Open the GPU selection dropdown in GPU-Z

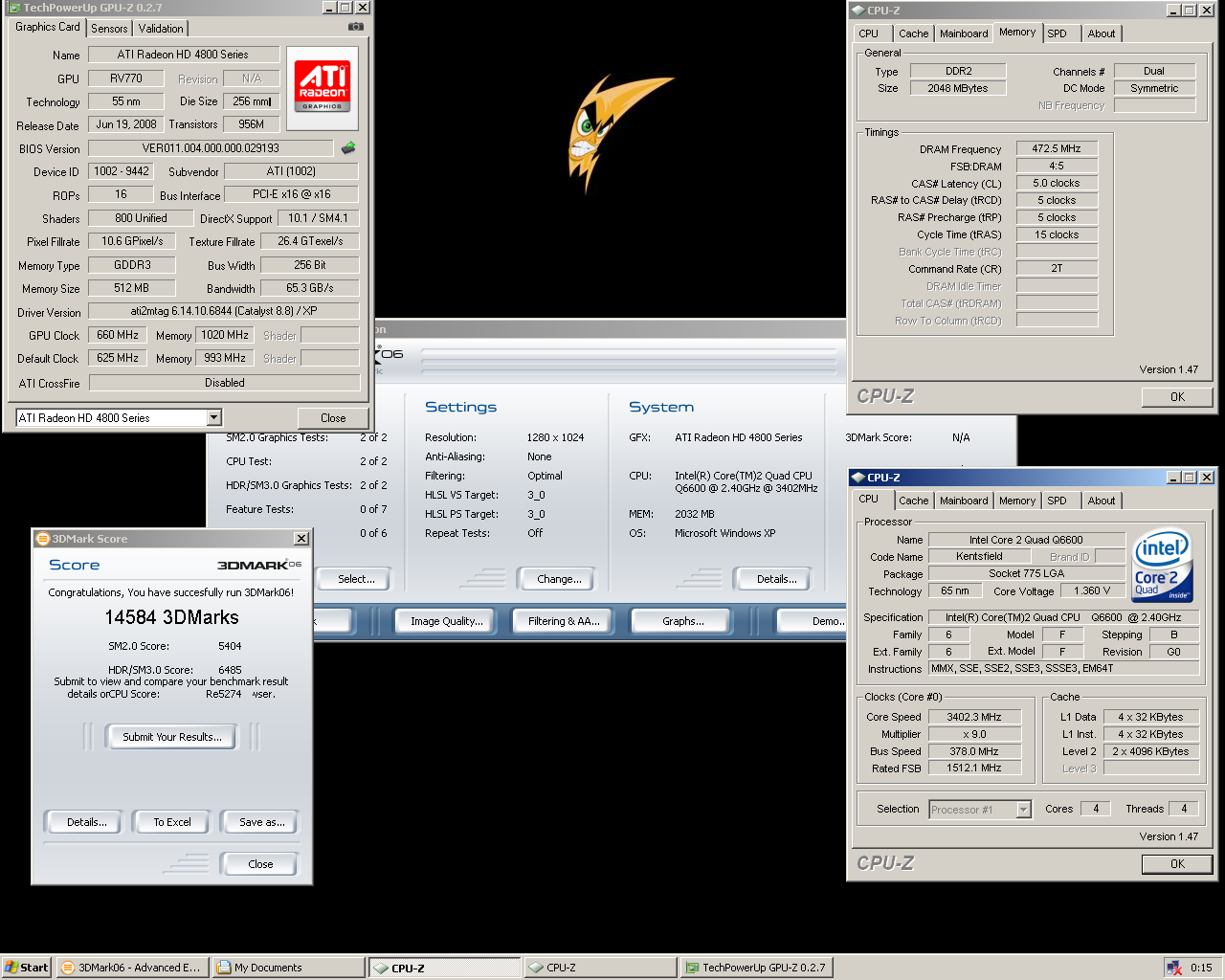click(x=214, y=417)
